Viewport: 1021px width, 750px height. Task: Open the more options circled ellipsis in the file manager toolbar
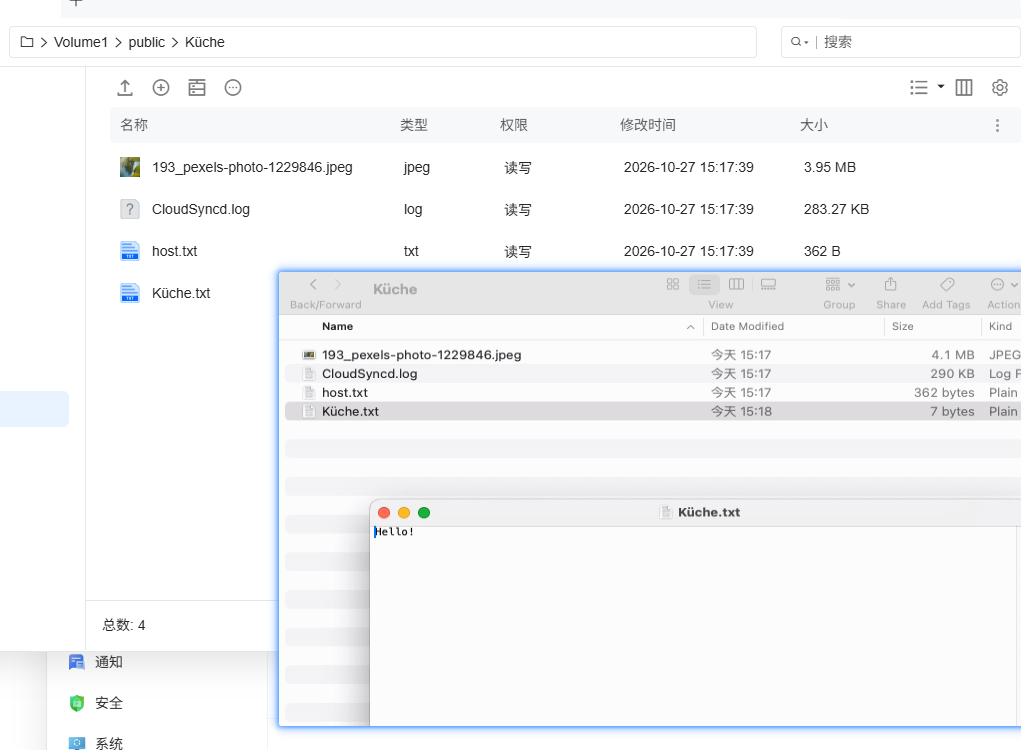(x=233, y=88)
